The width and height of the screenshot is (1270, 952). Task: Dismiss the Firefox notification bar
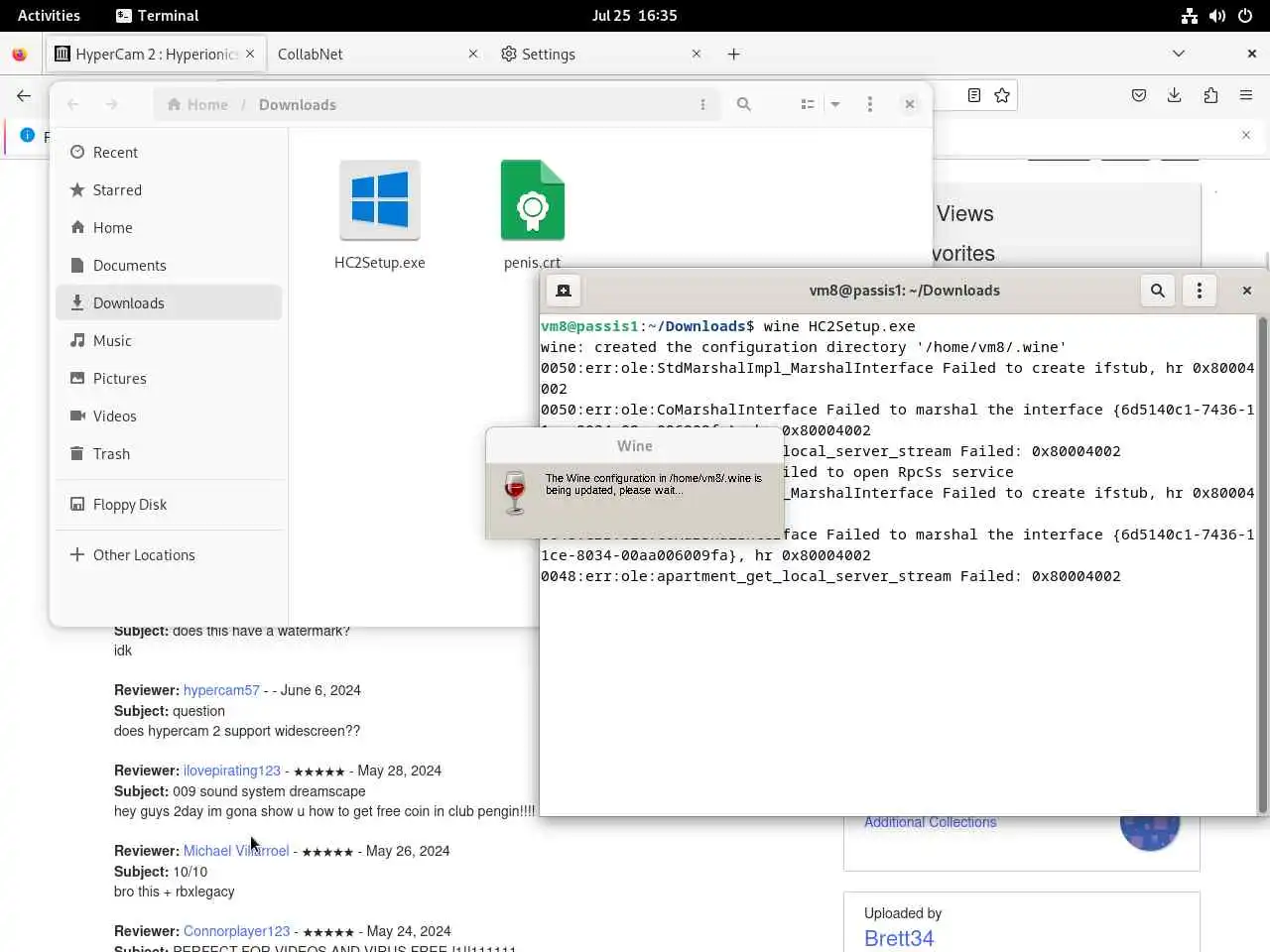1246,135
